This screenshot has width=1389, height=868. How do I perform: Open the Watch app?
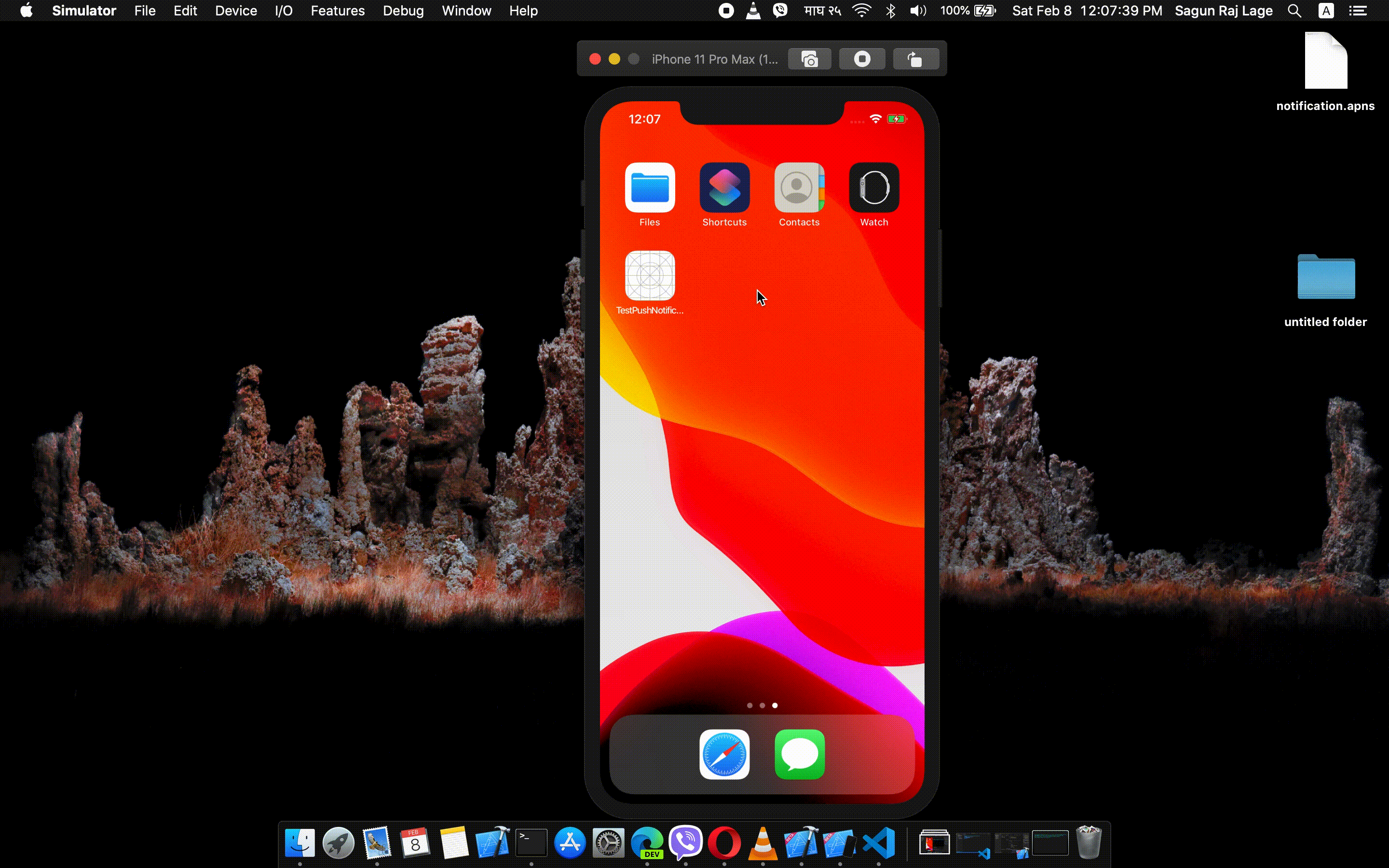[x=873, y=188]
